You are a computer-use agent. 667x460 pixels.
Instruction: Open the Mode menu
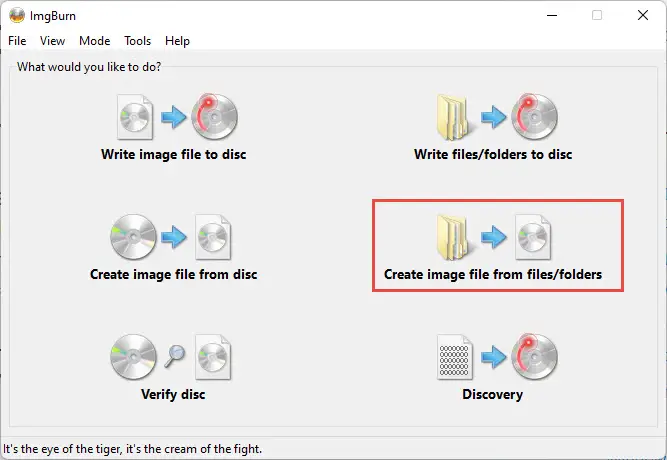(x=94, y=41)
